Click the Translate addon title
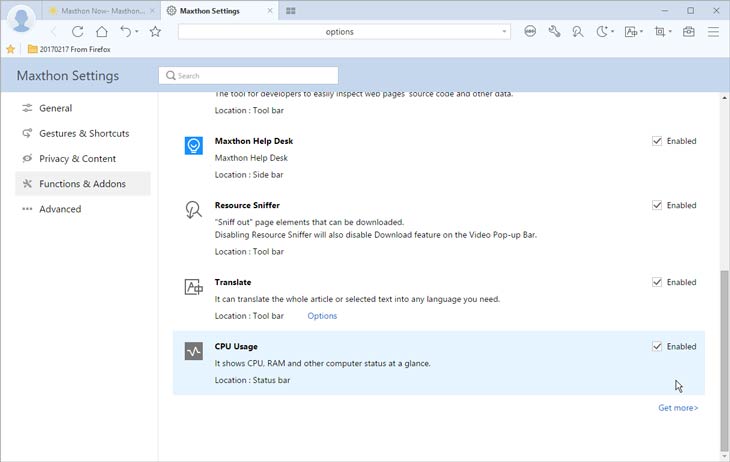 [233, 282]
